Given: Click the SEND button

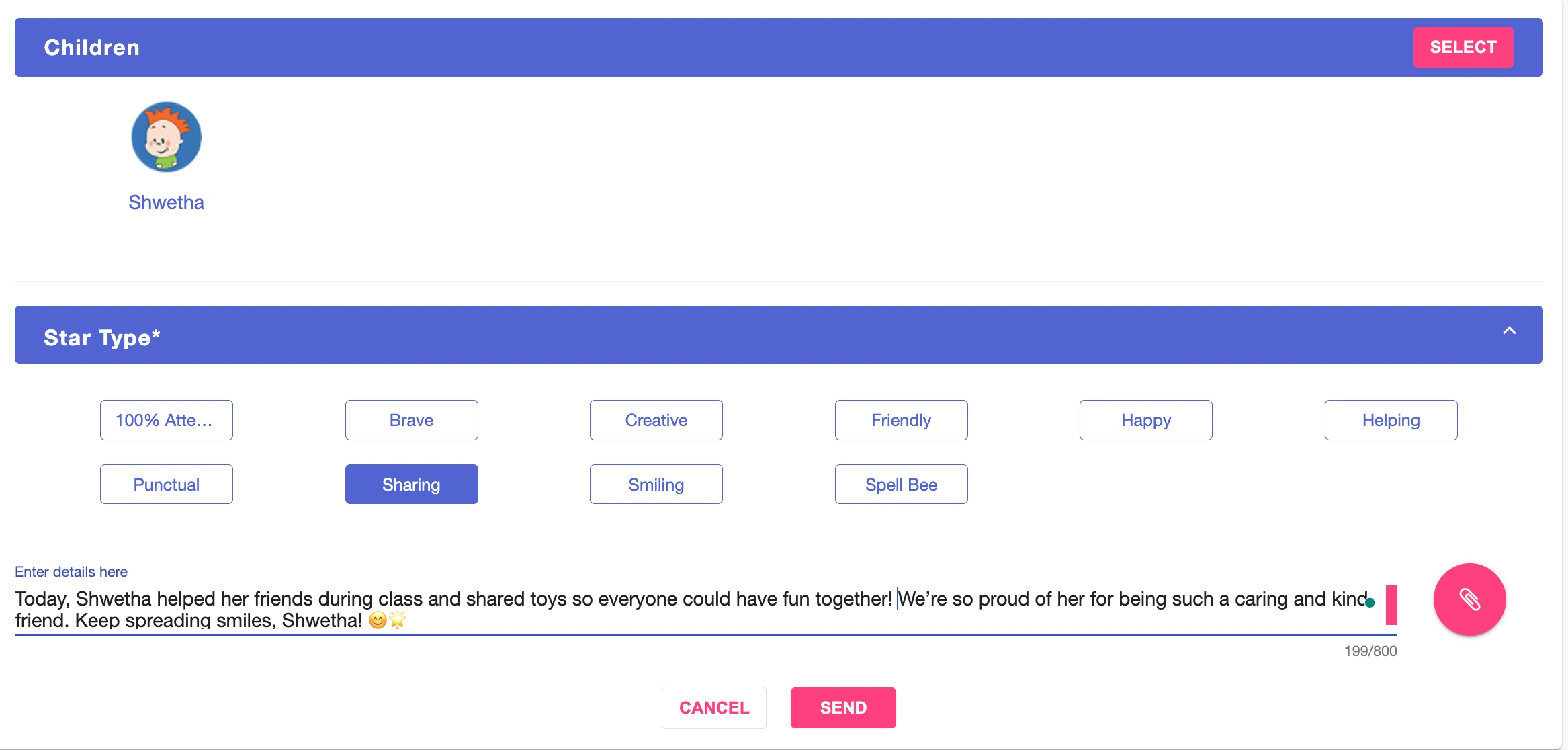Looking at the screenshot, I should 843,708.
